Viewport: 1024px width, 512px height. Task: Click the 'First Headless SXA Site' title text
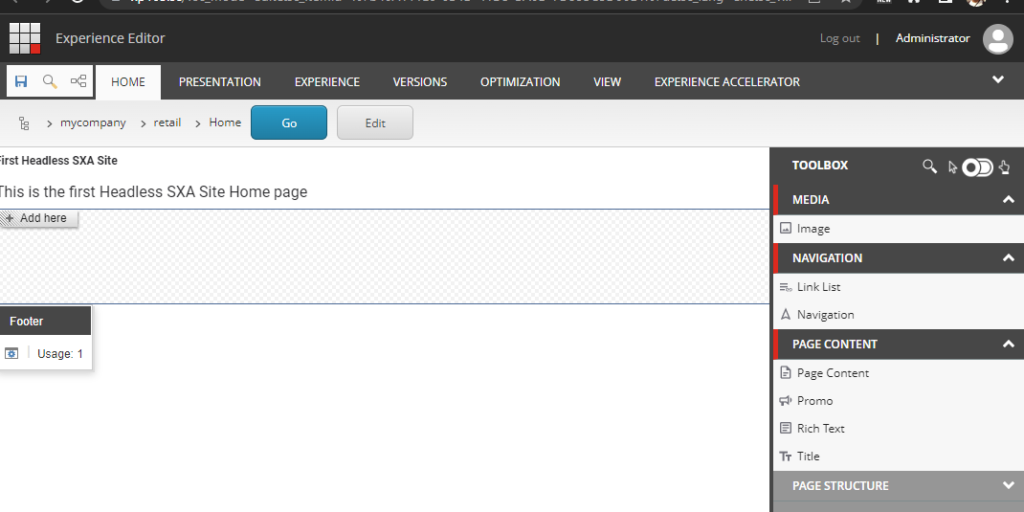58,161
